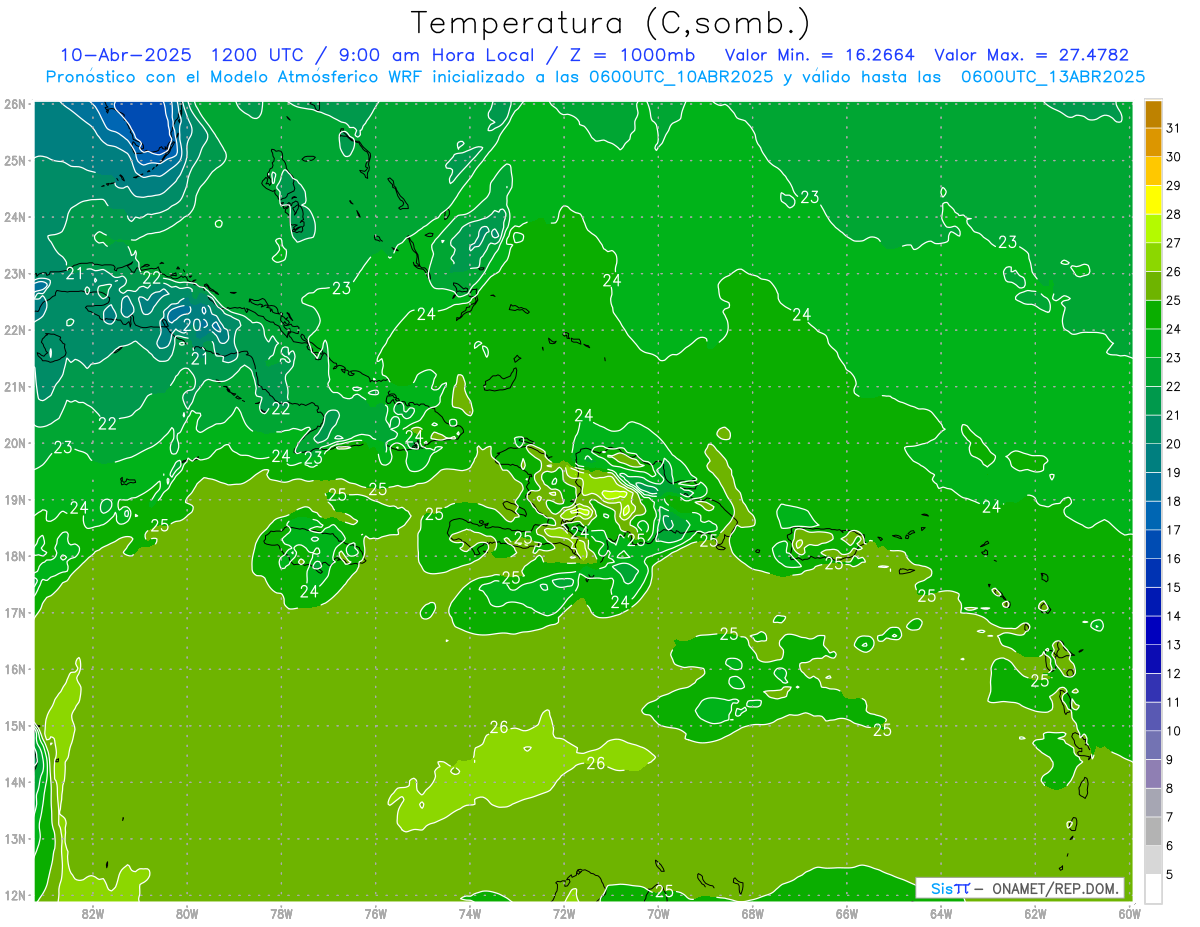Click 'Valor Min. = 16.2664' text

(821, 55)
